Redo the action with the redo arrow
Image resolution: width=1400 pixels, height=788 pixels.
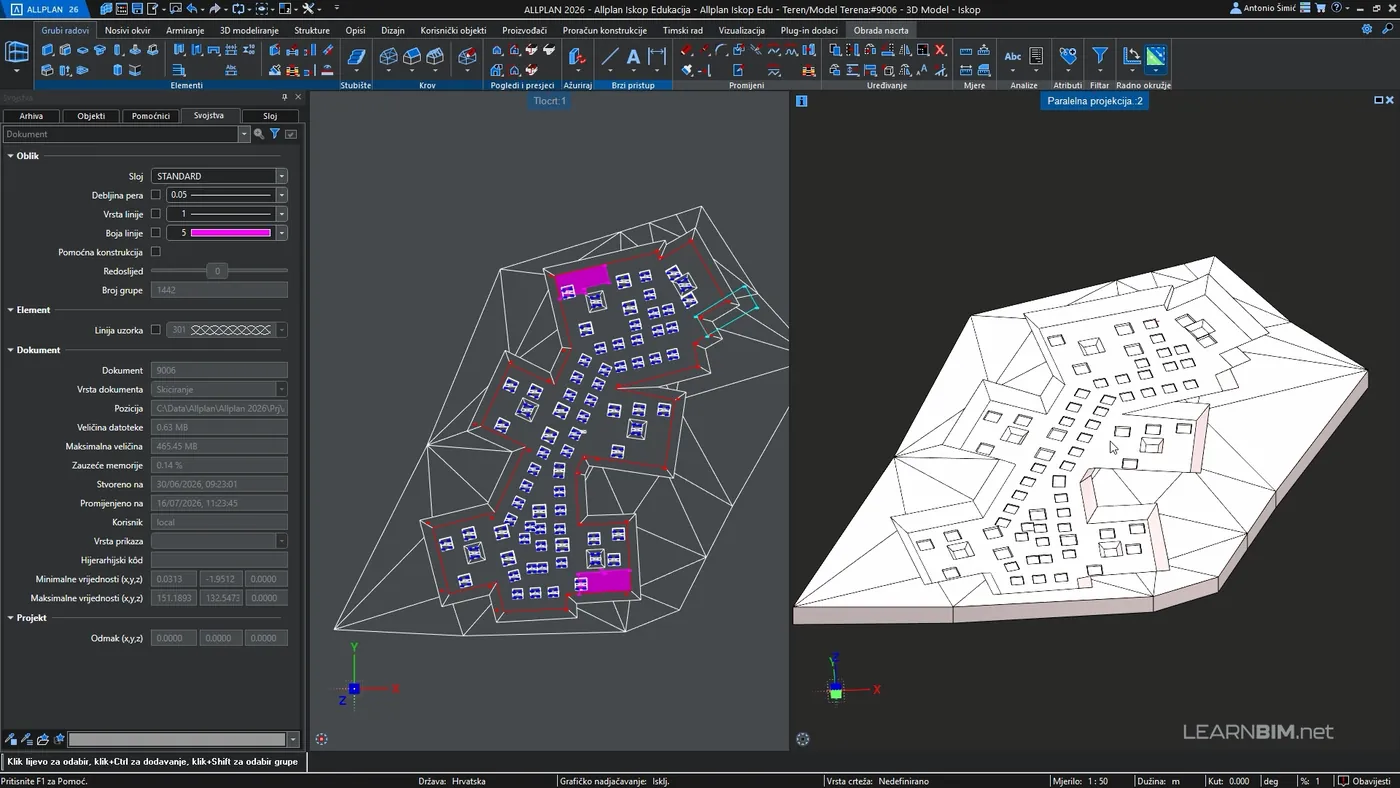[215, 9]
